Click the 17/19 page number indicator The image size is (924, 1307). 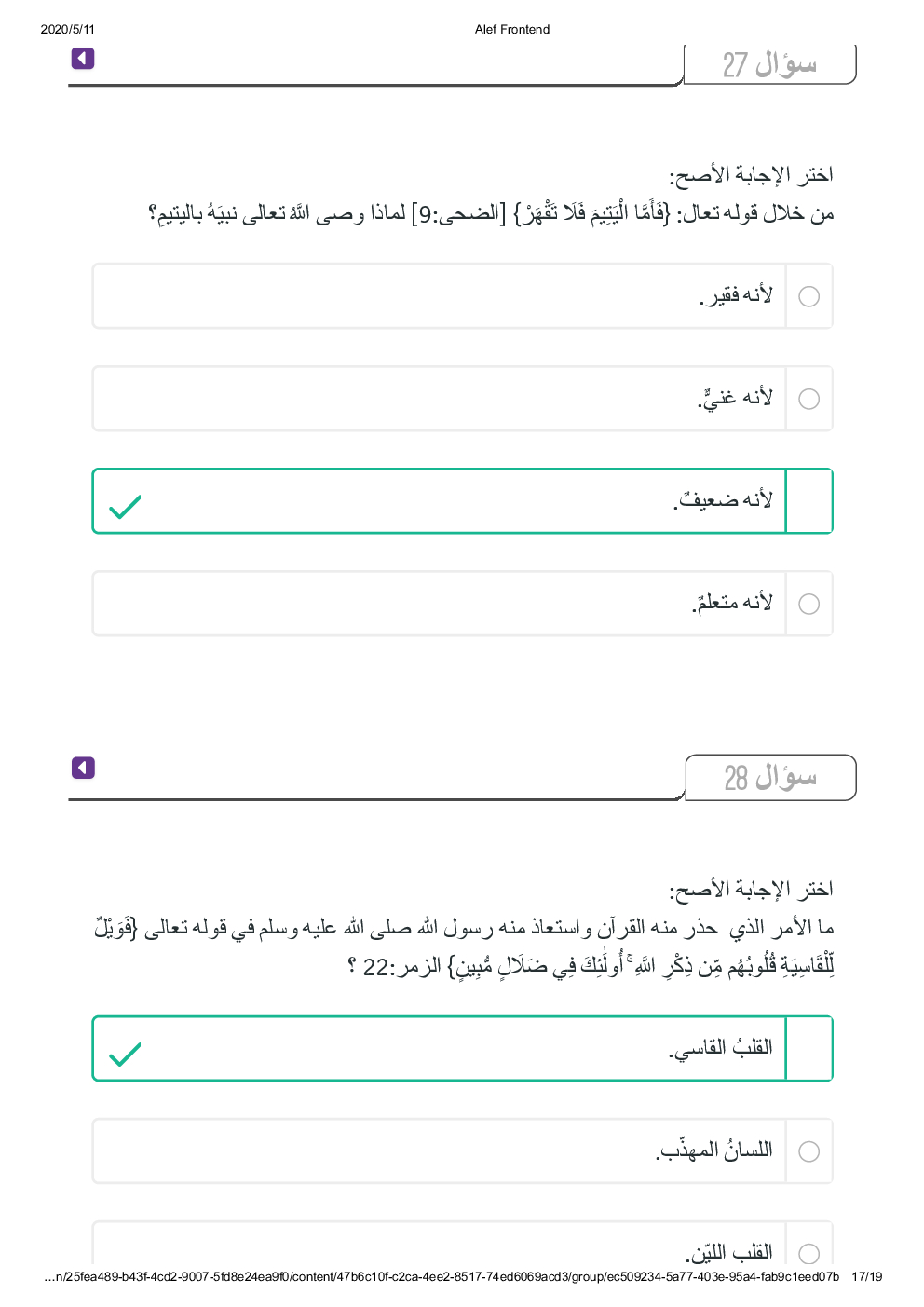tap(866, 1276)
